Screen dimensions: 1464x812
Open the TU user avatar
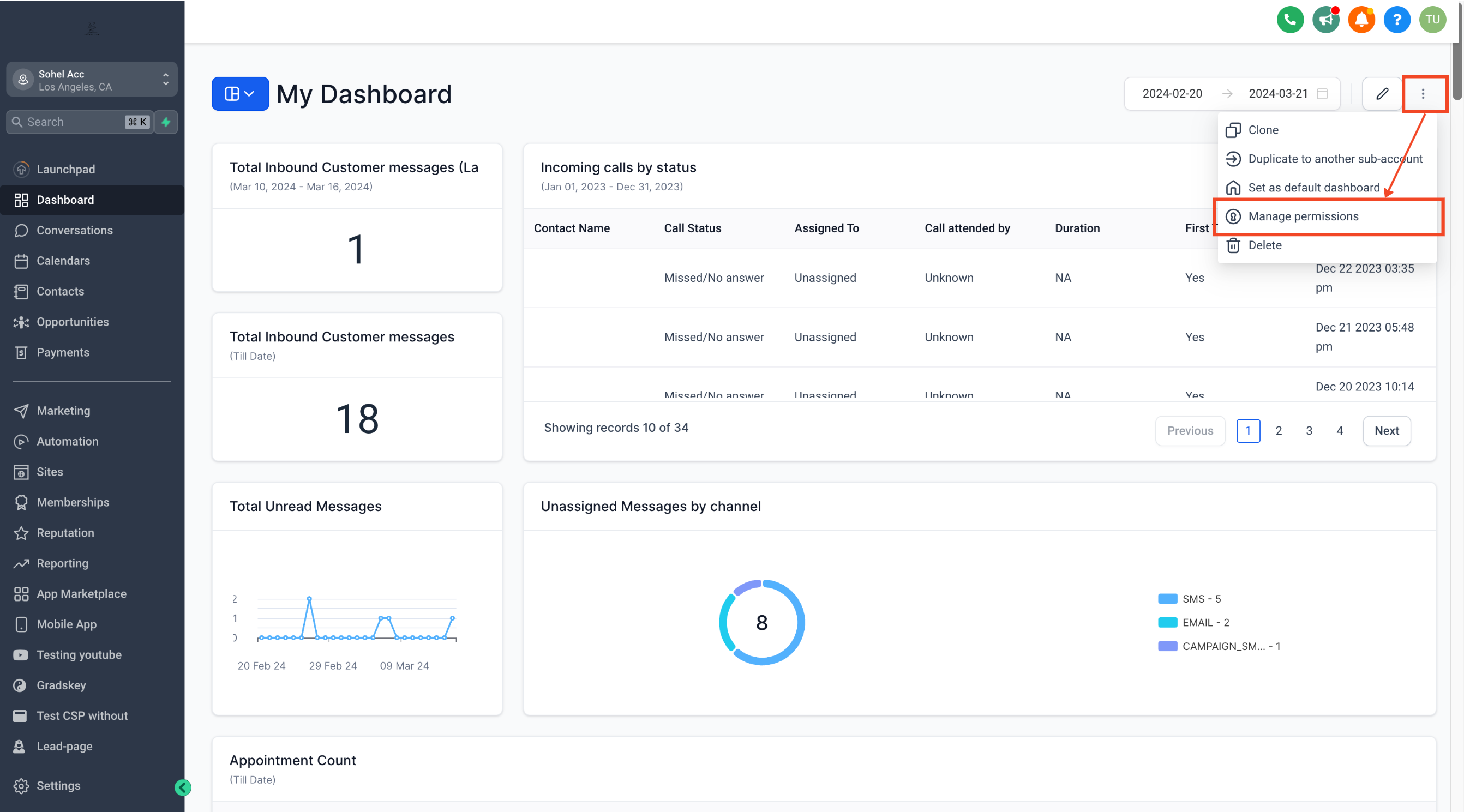1432,20
